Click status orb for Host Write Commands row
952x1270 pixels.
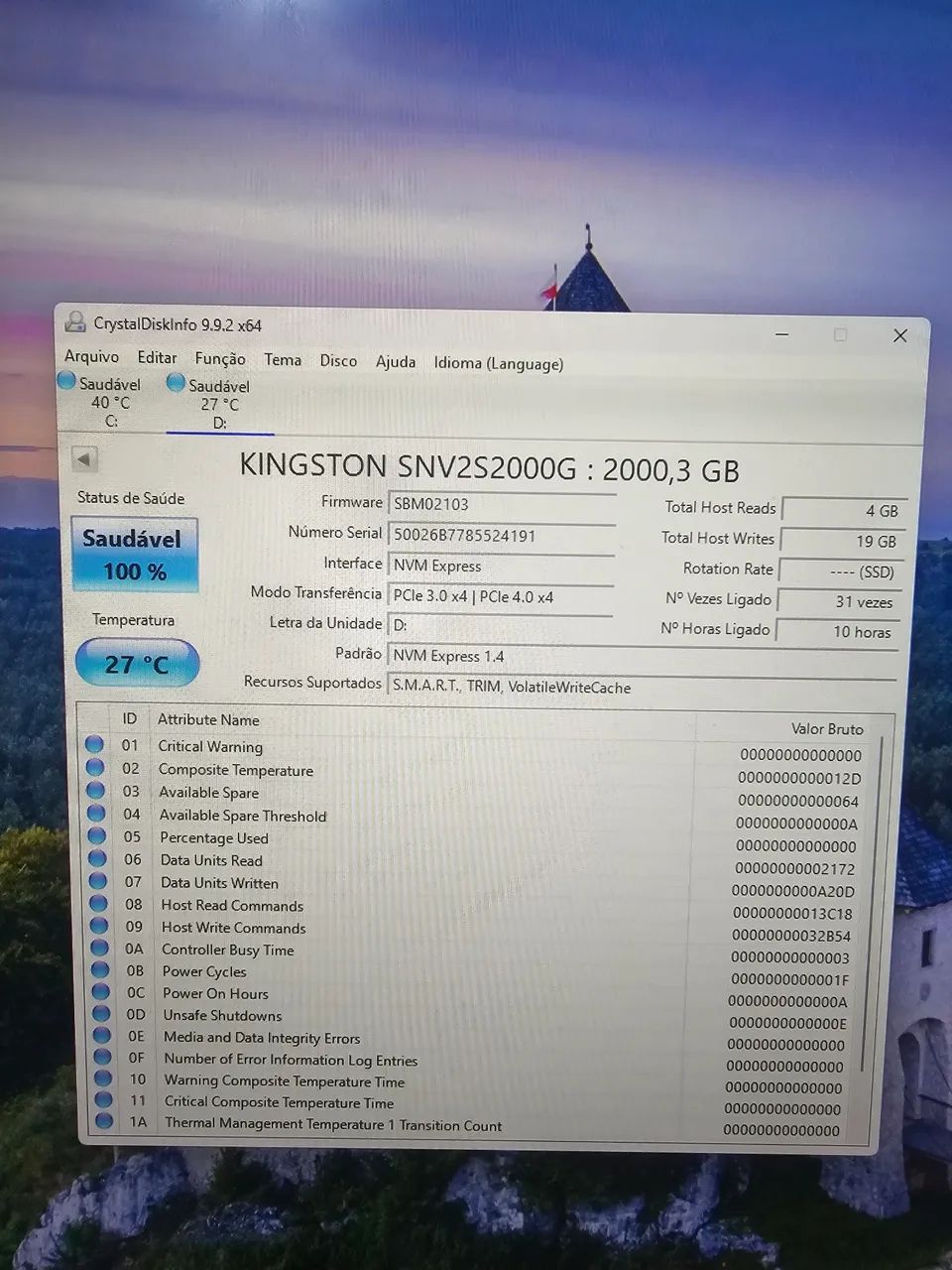pyautogui.click(x=99, y=925)
